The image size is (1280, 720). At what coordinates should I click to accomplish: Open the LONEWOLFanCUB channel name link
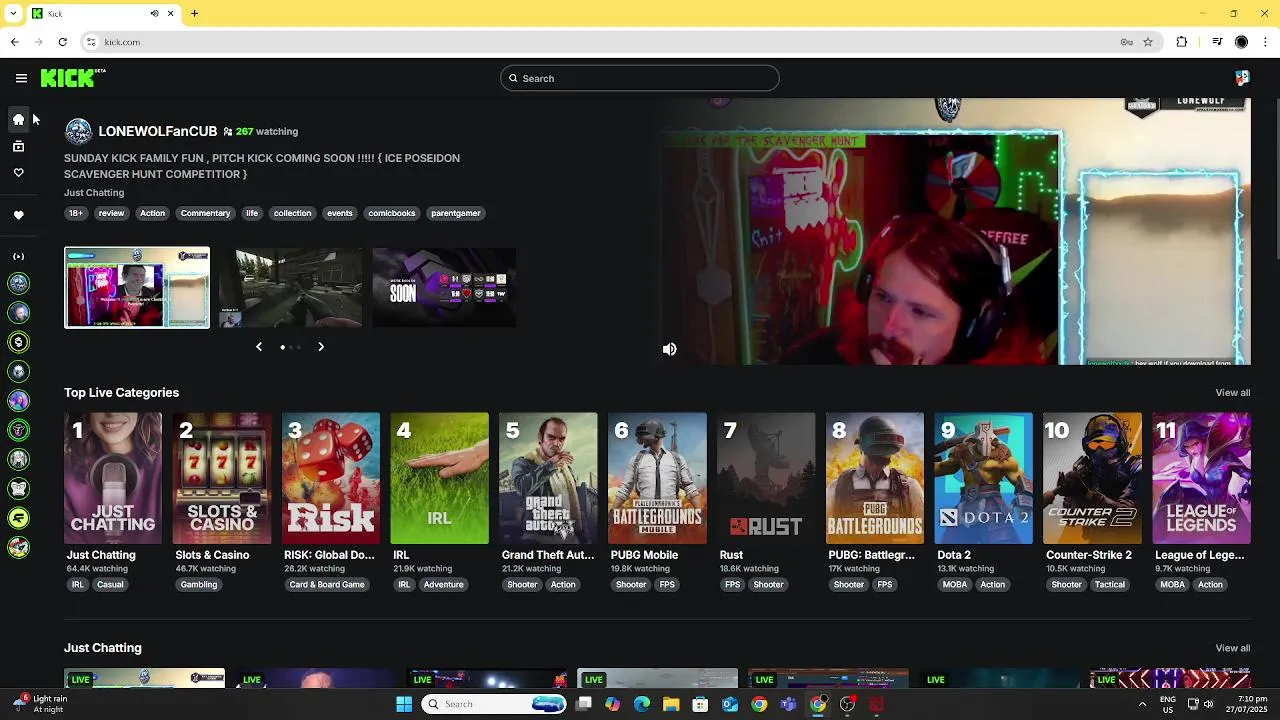click(157, 131)
